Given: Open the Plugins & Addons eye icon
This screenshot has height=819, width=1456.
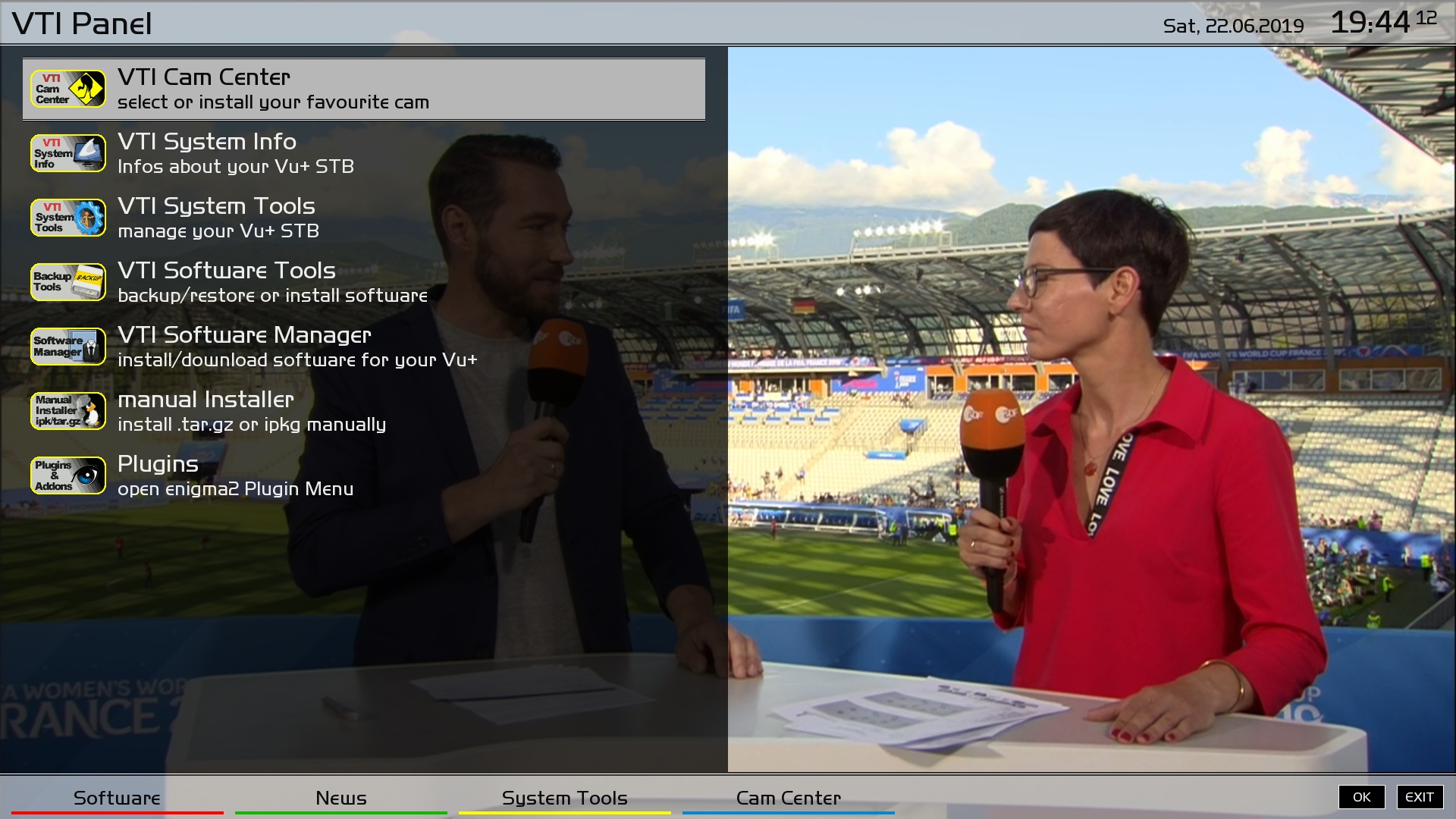Looking at the screenshot, I should (68, 475).
